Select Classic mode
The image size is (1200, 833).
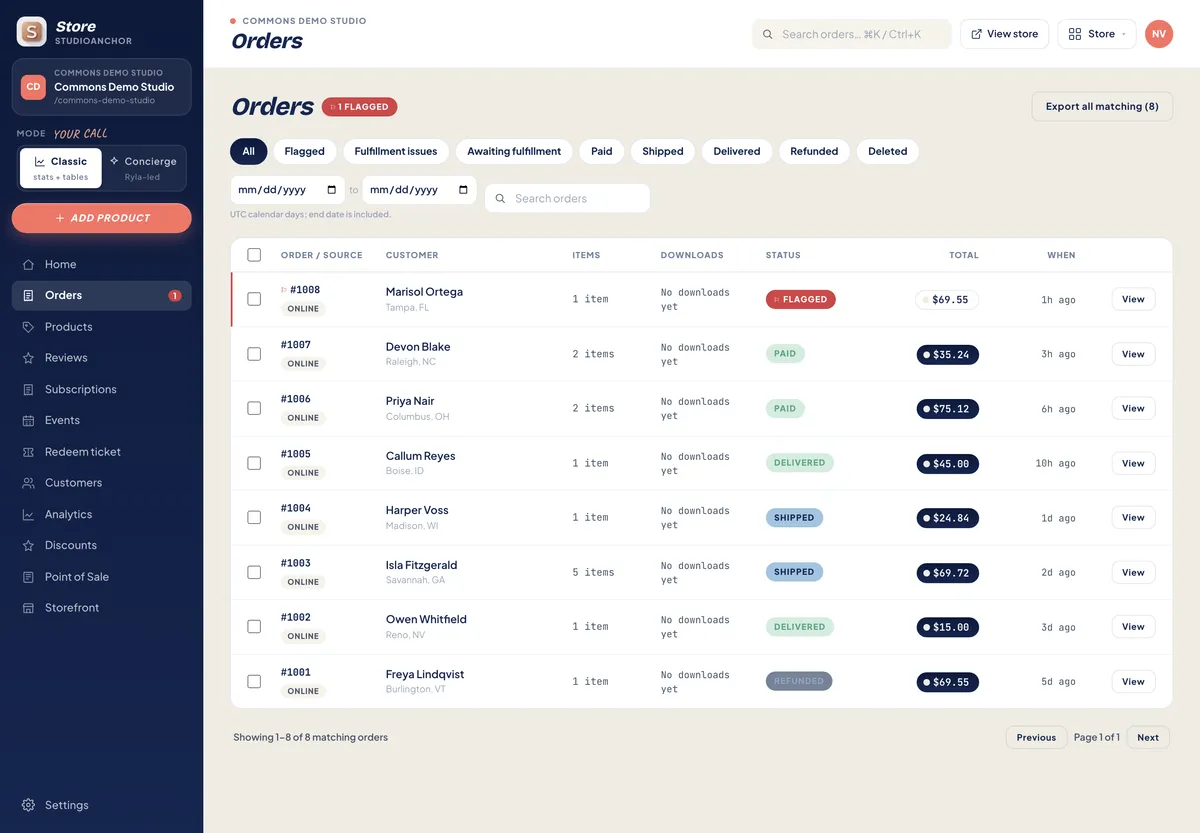[61, 168]
